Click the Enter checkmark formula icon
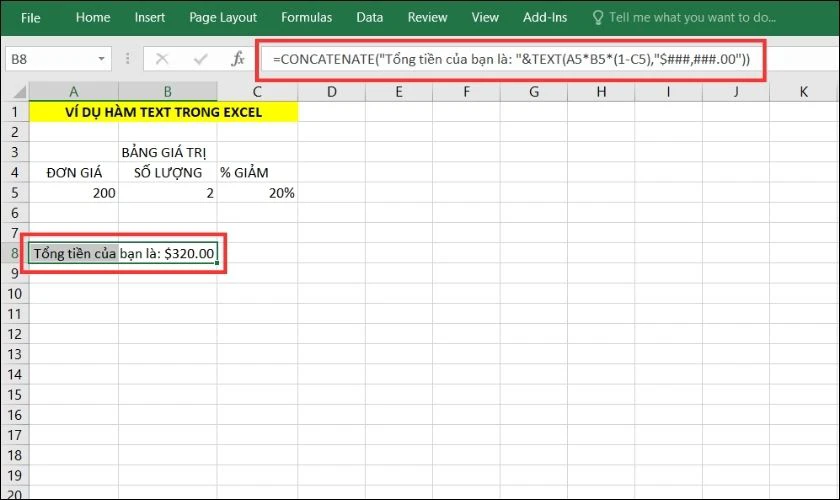This screenshot has width=840, height=500. coord(200,59)
